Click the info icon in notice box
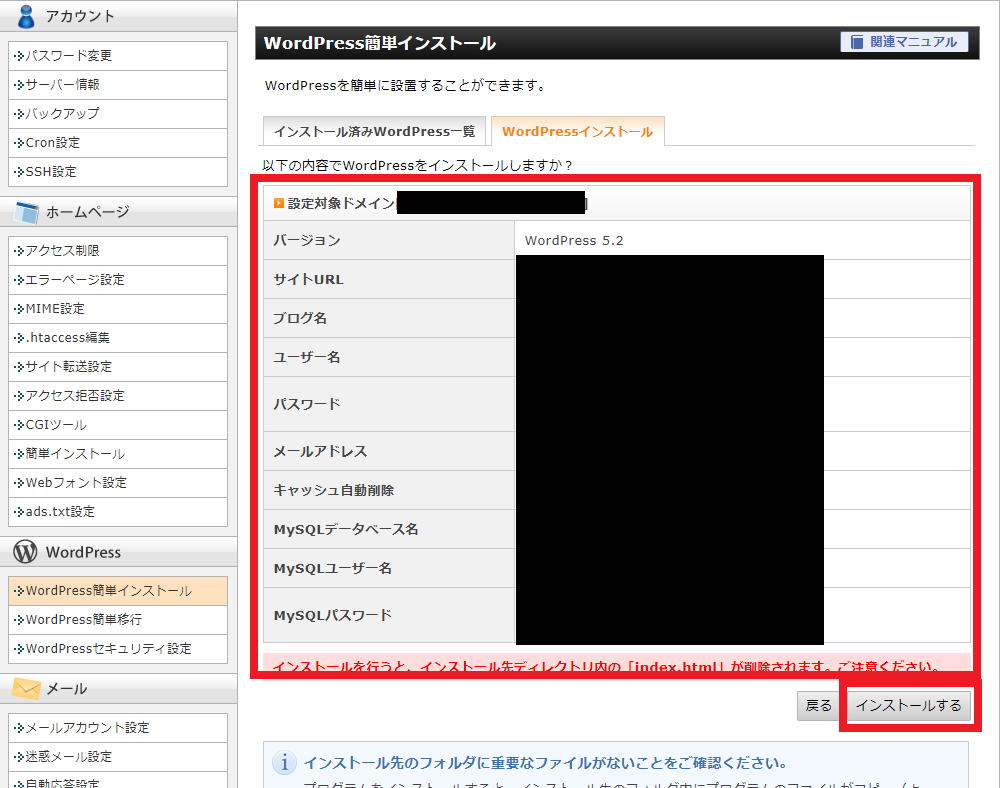The image size is (1005, 788). [x=286, y=764]
